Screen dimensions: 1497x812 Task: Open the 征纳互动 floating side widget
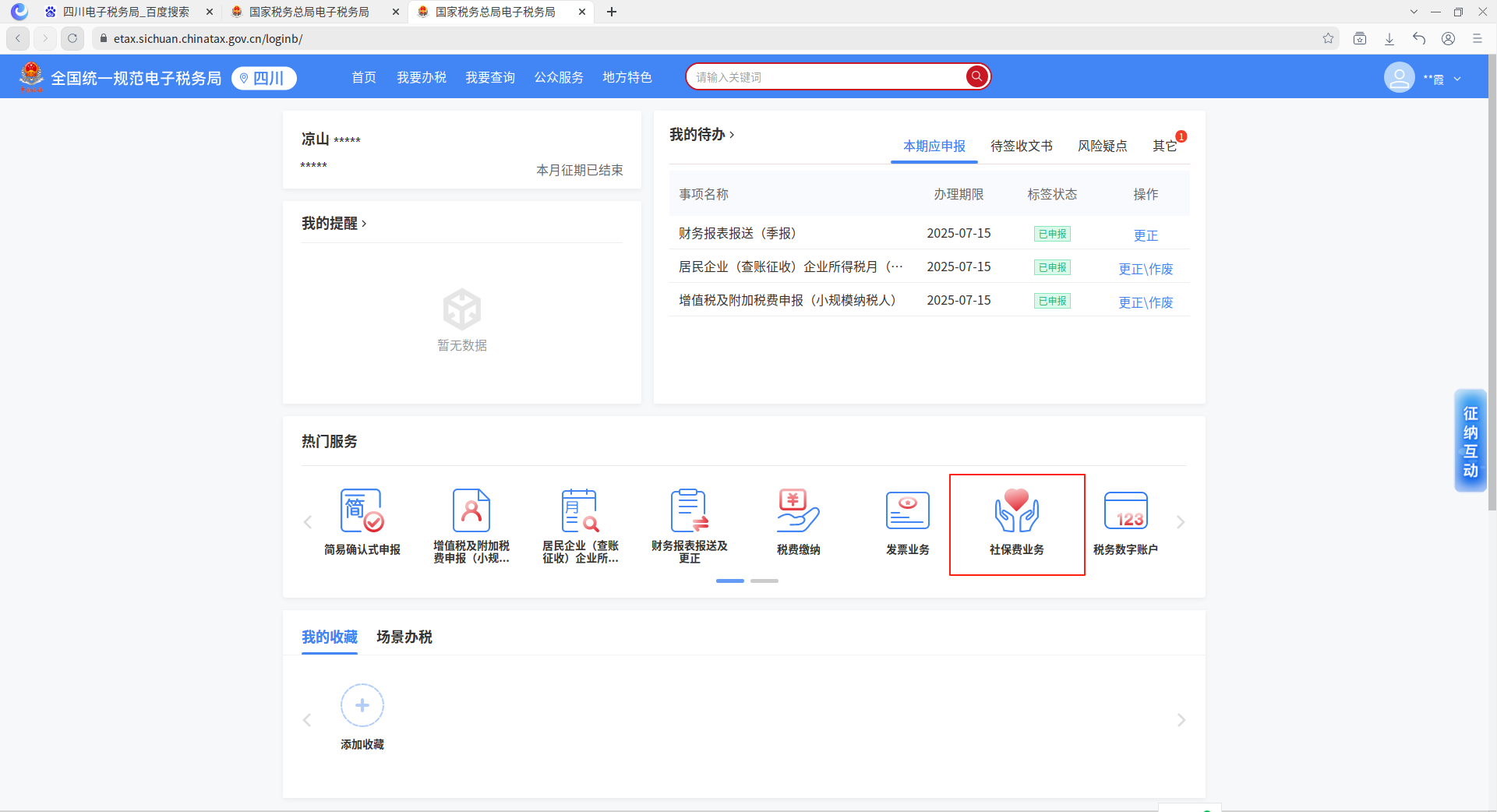[1470, 441]
